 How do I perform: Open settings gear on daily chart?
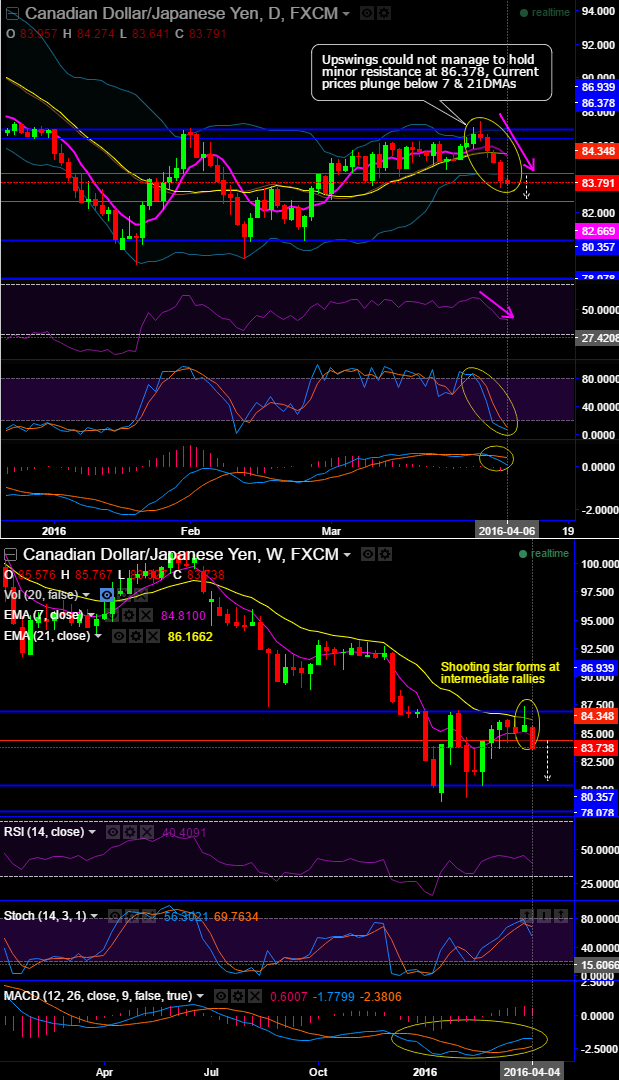383,13
